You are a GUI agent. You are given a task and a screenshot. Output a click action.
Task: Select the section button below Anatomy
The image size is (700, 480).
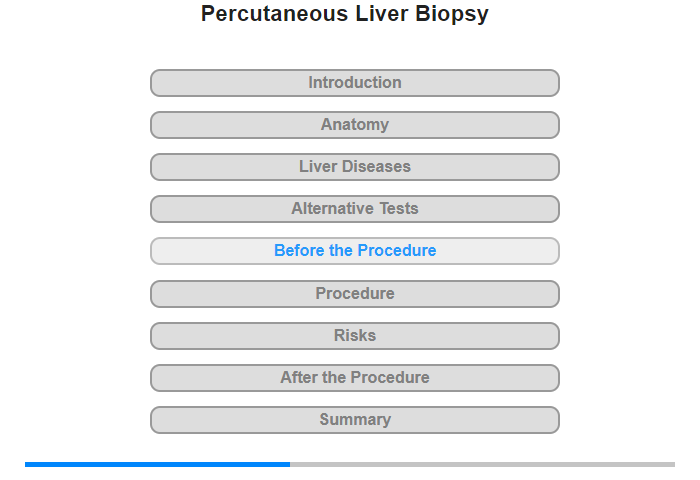coord(355,167)
